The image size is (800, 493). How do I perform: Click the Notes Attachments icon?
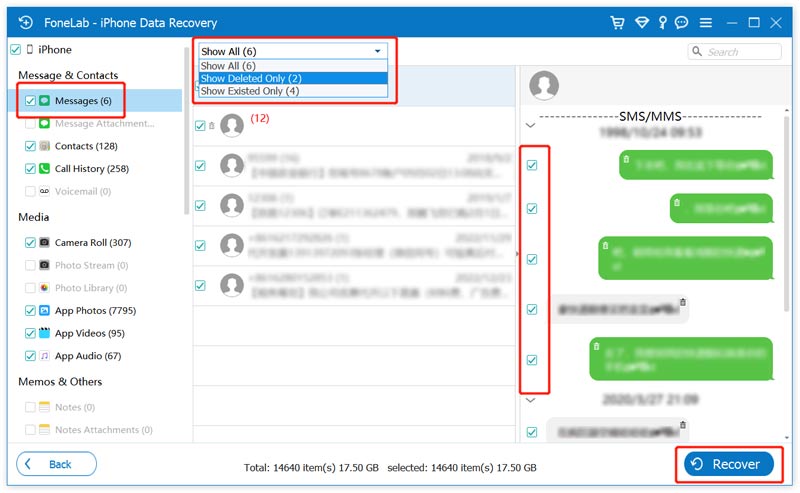[45, 430]
